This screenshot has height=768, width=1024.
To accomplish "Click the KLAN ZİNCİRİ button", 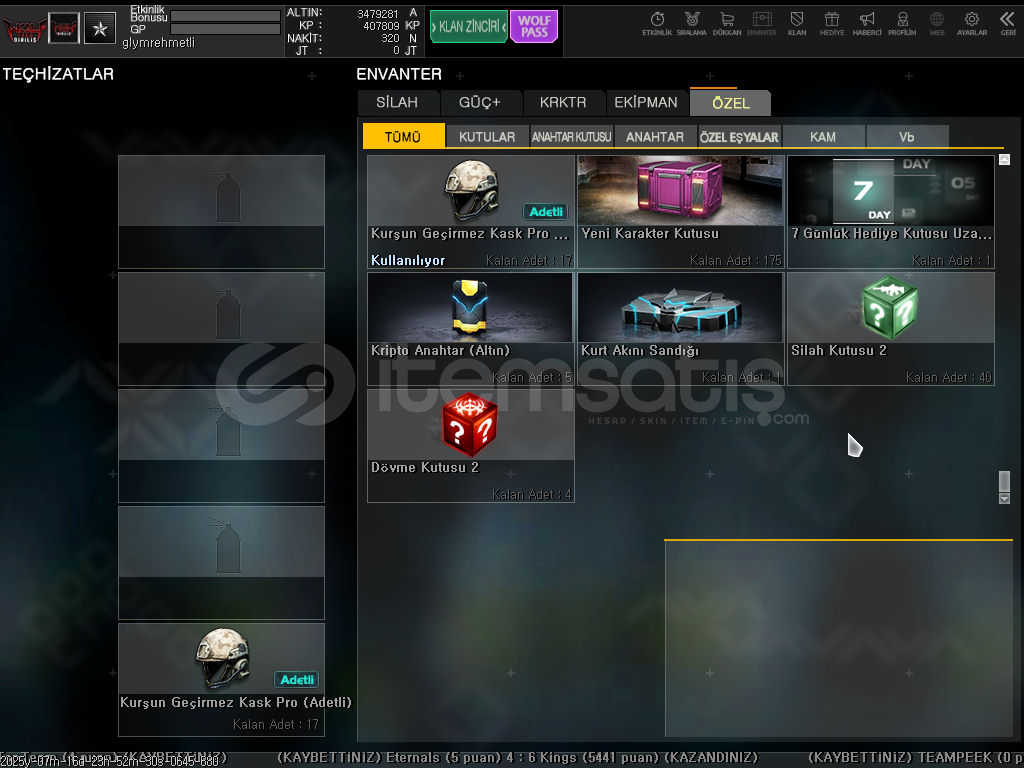I will point(469,27).
